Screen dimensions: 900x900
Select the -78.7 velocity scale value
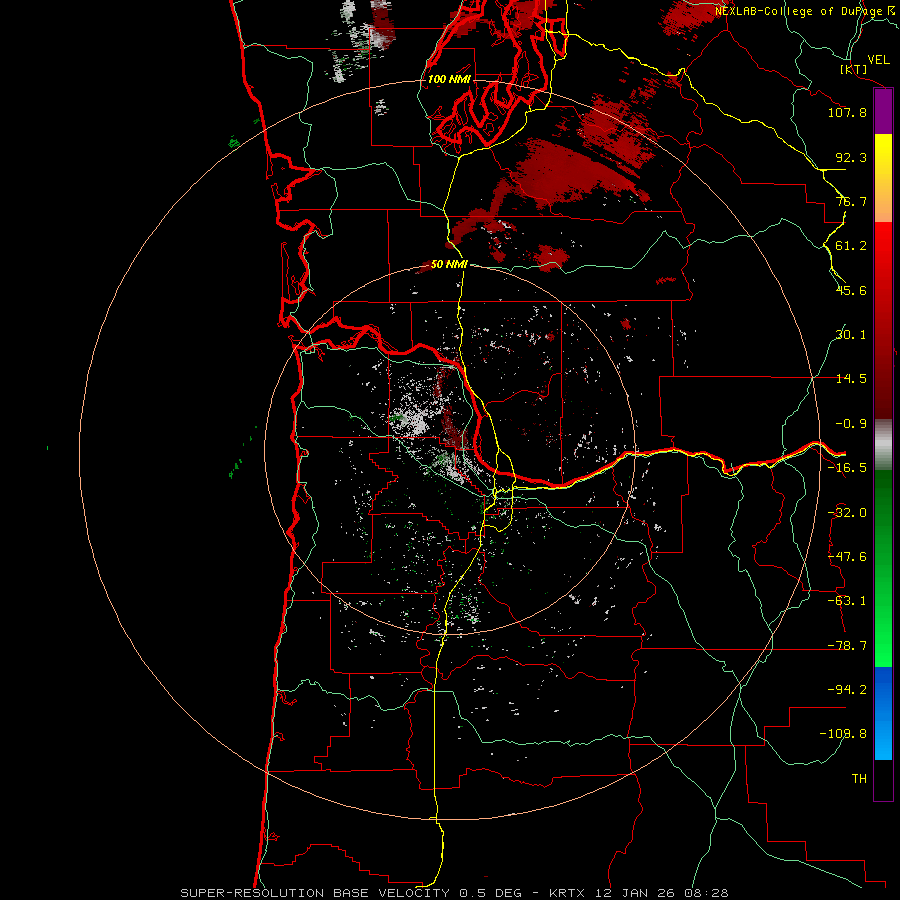tap(847, 646)
